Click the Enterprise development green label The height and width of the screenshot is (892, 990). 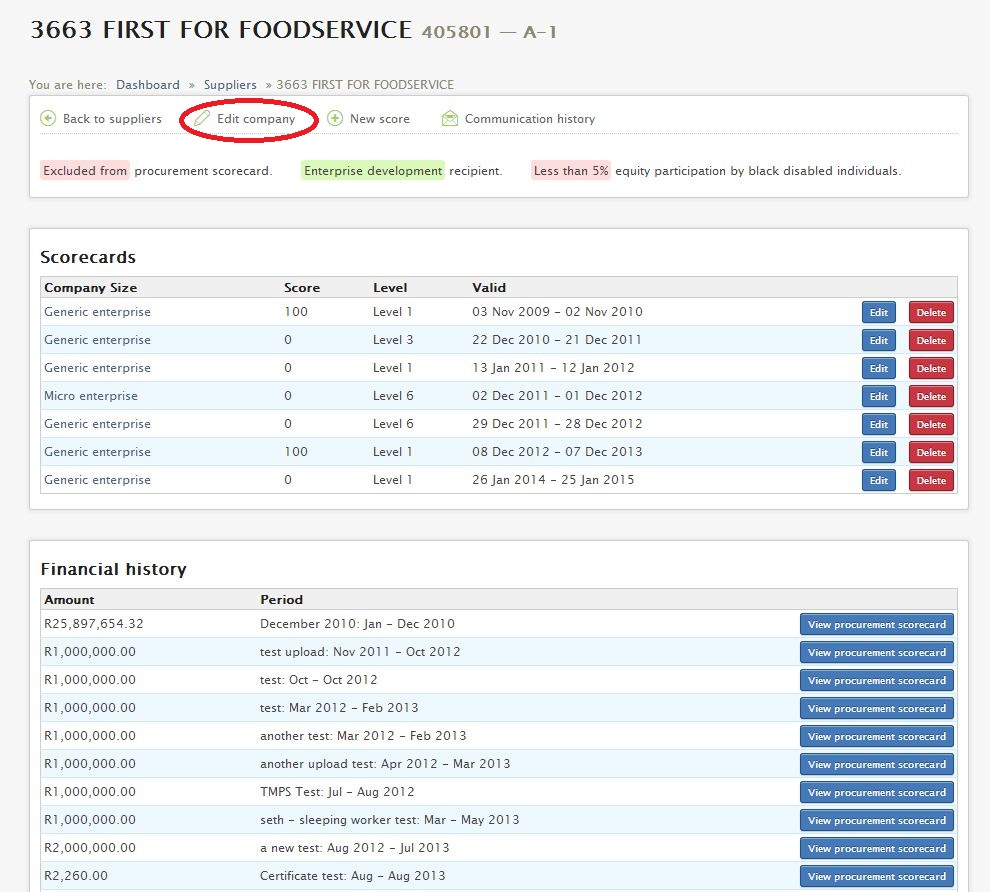(373, 170)
